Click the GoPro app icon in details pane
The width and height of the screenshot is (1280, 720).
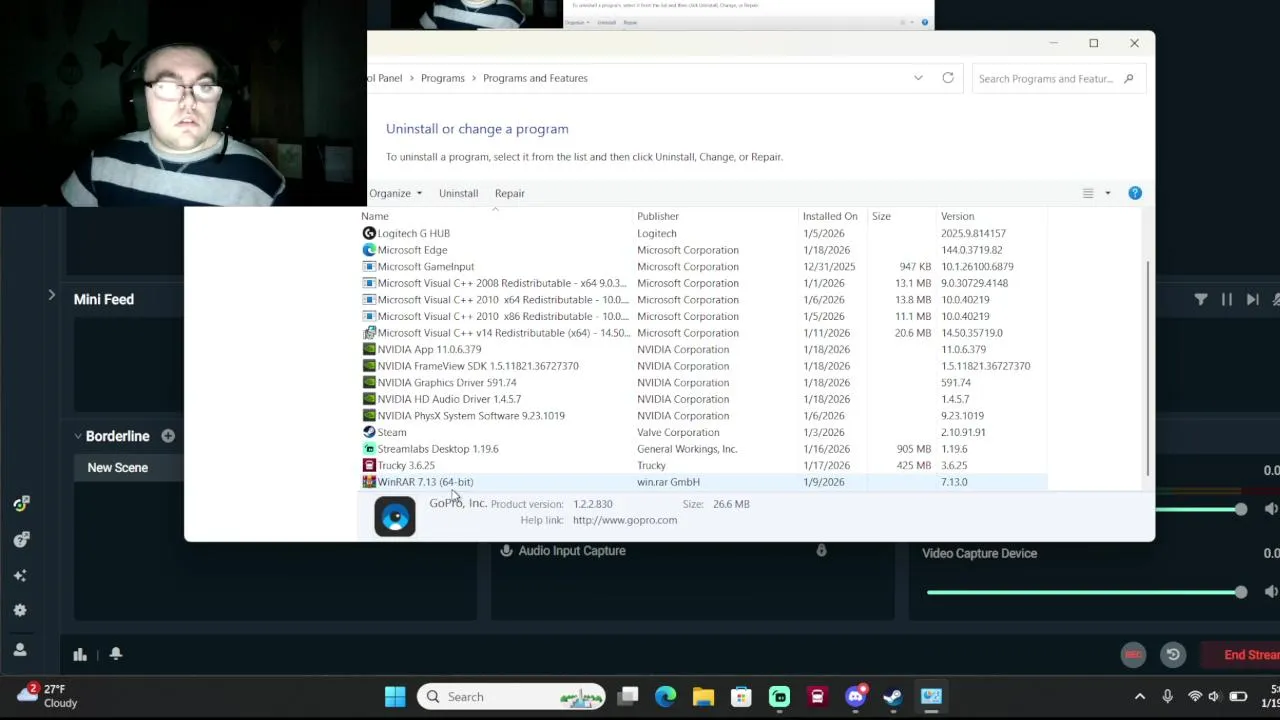[395, 517]
